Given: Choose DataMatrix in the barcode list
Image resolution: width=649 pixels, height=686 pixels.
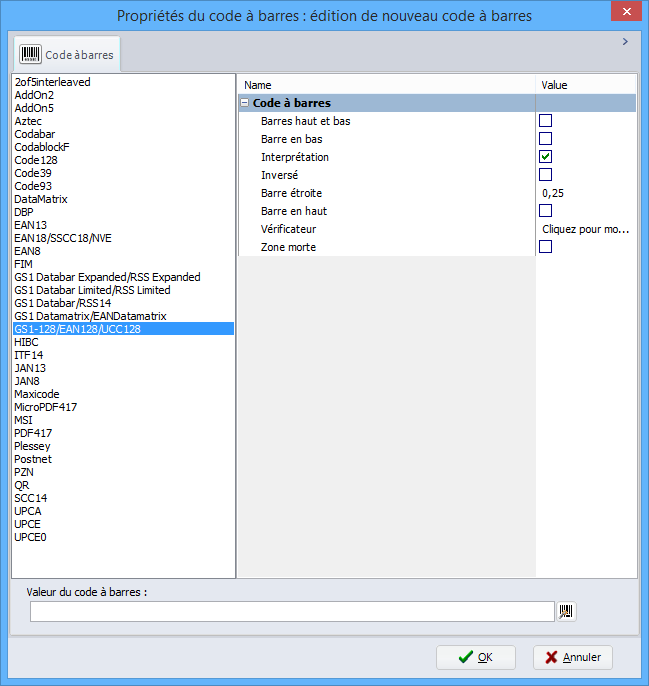Looking at the screenshot, I should point(41,199).
